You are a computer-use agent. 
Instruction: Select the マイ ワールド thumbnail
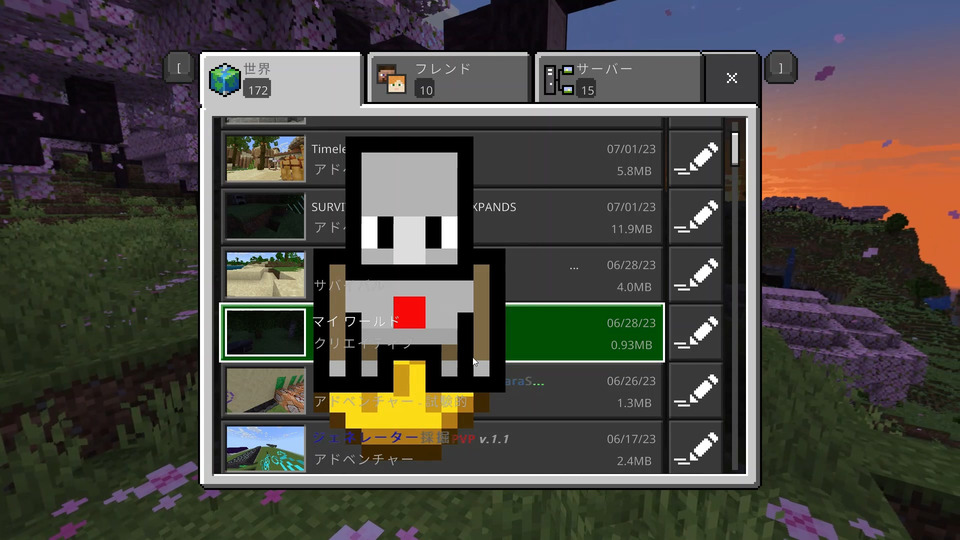pos(265,333)
